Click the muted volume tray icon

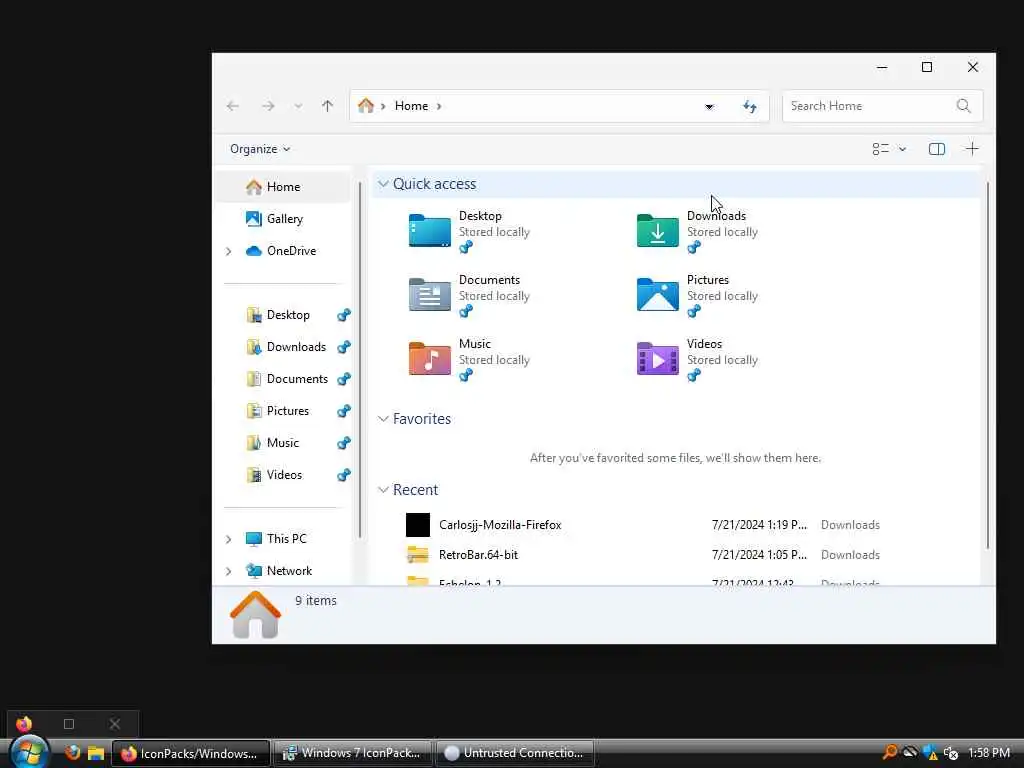pos(951,753)
